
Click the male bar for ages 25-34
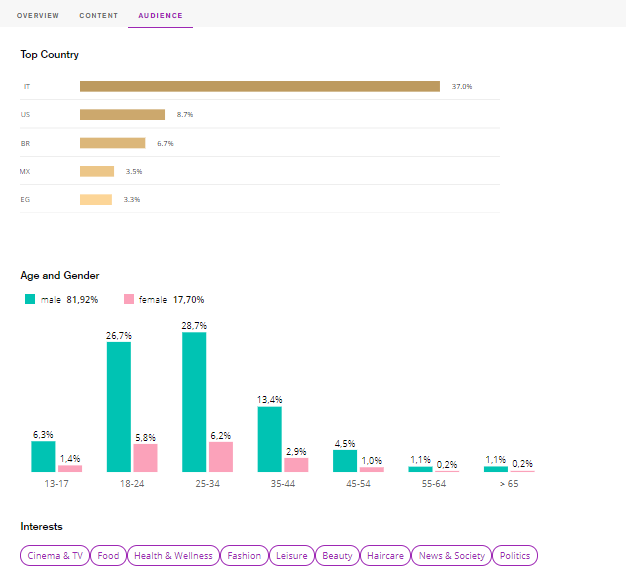coord(194,402)
